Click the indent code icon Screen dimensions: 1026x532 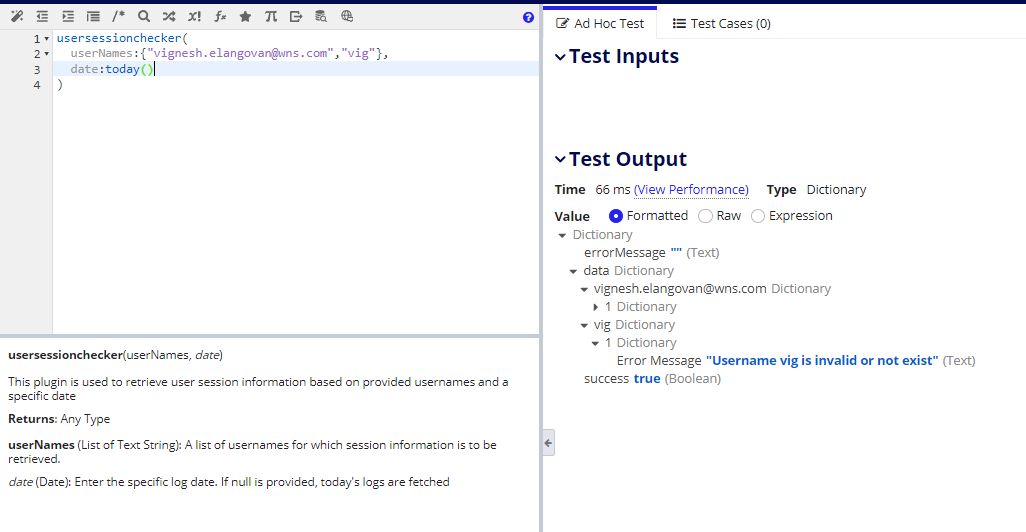[x=68, y=16]
